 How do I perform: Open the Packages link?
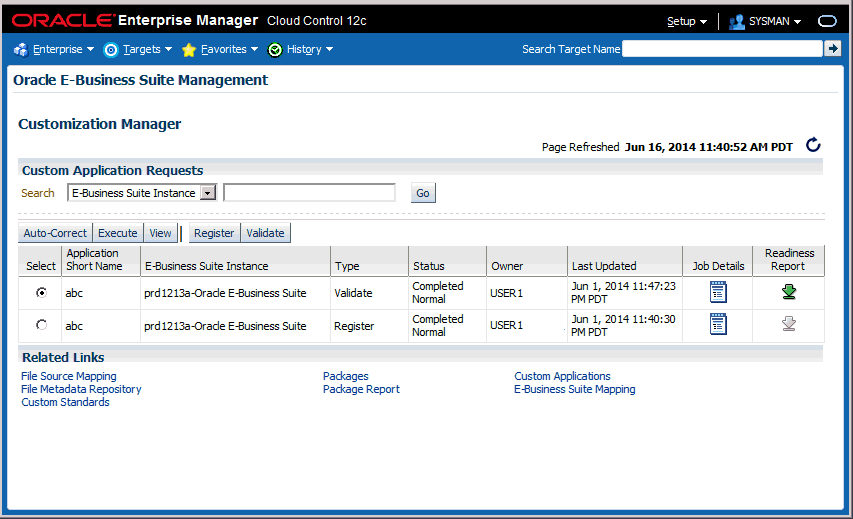[345, 376]
